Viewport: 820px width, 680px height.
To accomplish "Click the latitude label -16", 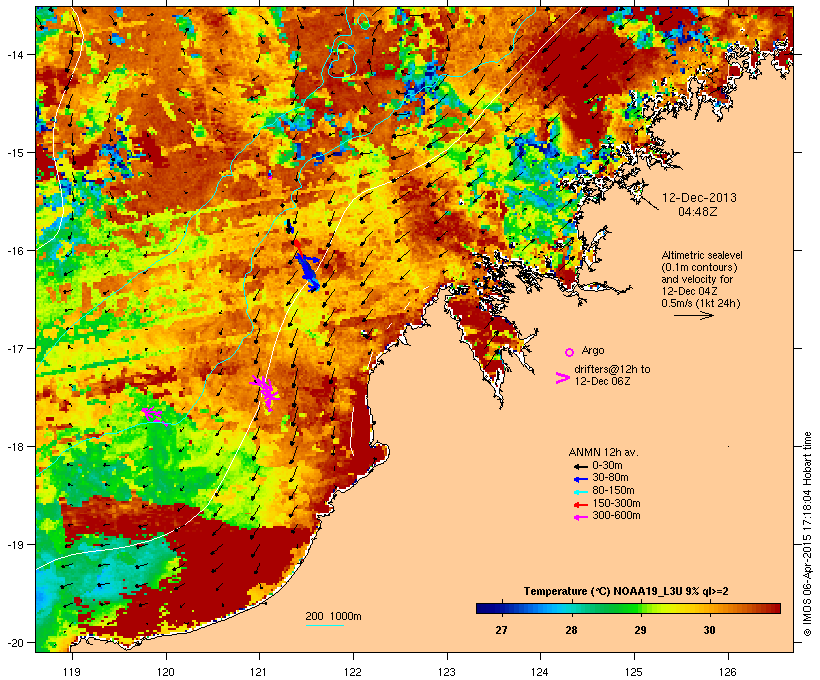I will click(14, 251).
